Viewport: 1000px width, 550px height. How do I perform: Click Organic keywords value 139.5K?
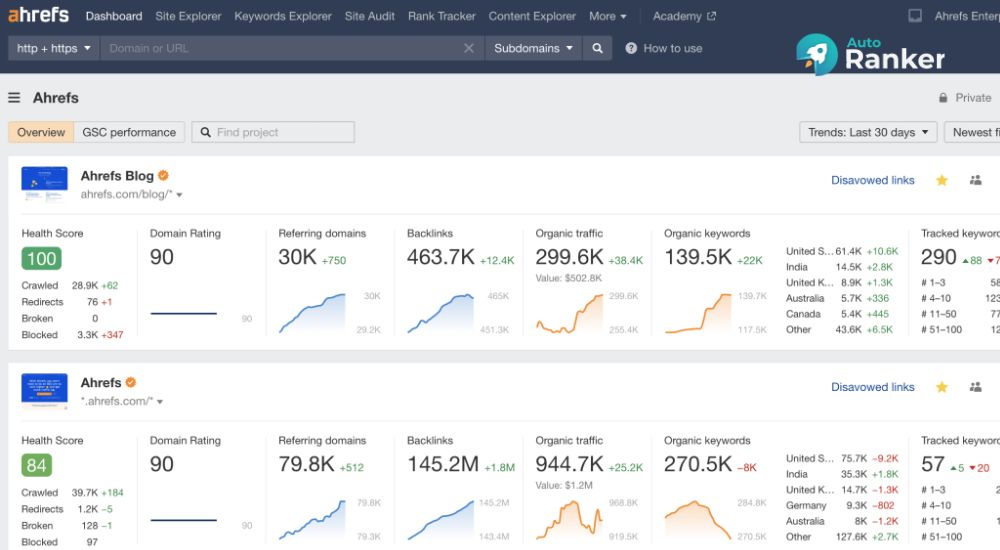point(698,257)
